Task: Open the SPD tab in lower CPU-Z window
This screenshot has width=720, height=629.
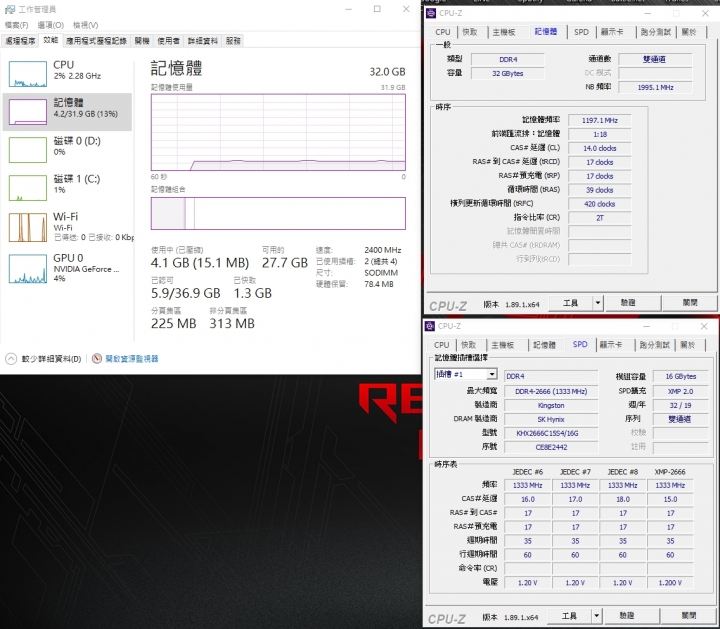Action: click(580, 344)
